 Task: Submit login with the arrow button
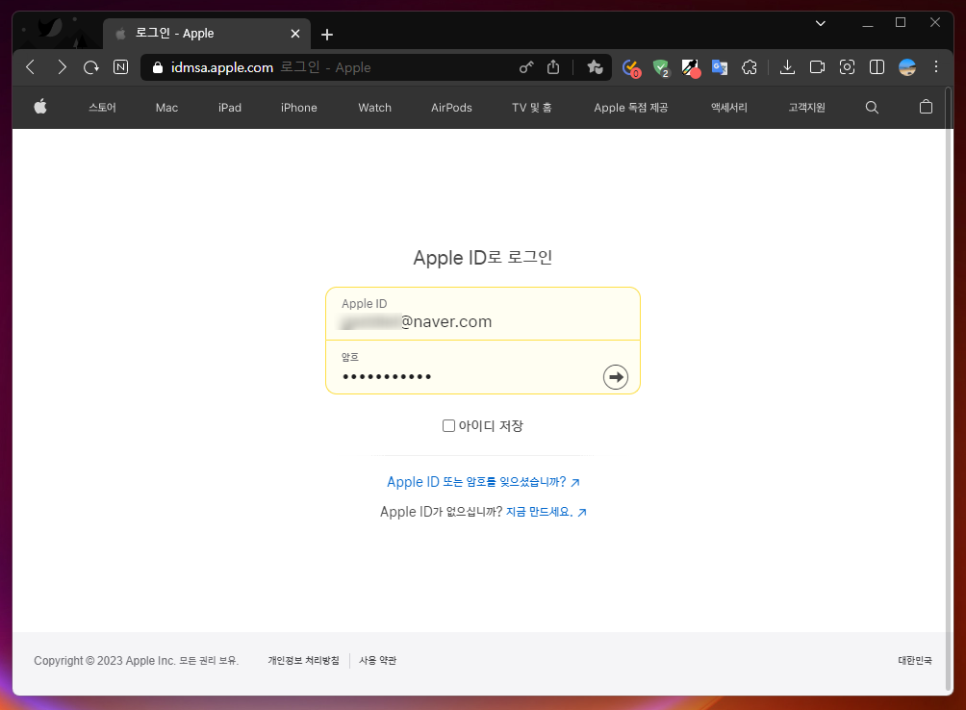(615, 377)
